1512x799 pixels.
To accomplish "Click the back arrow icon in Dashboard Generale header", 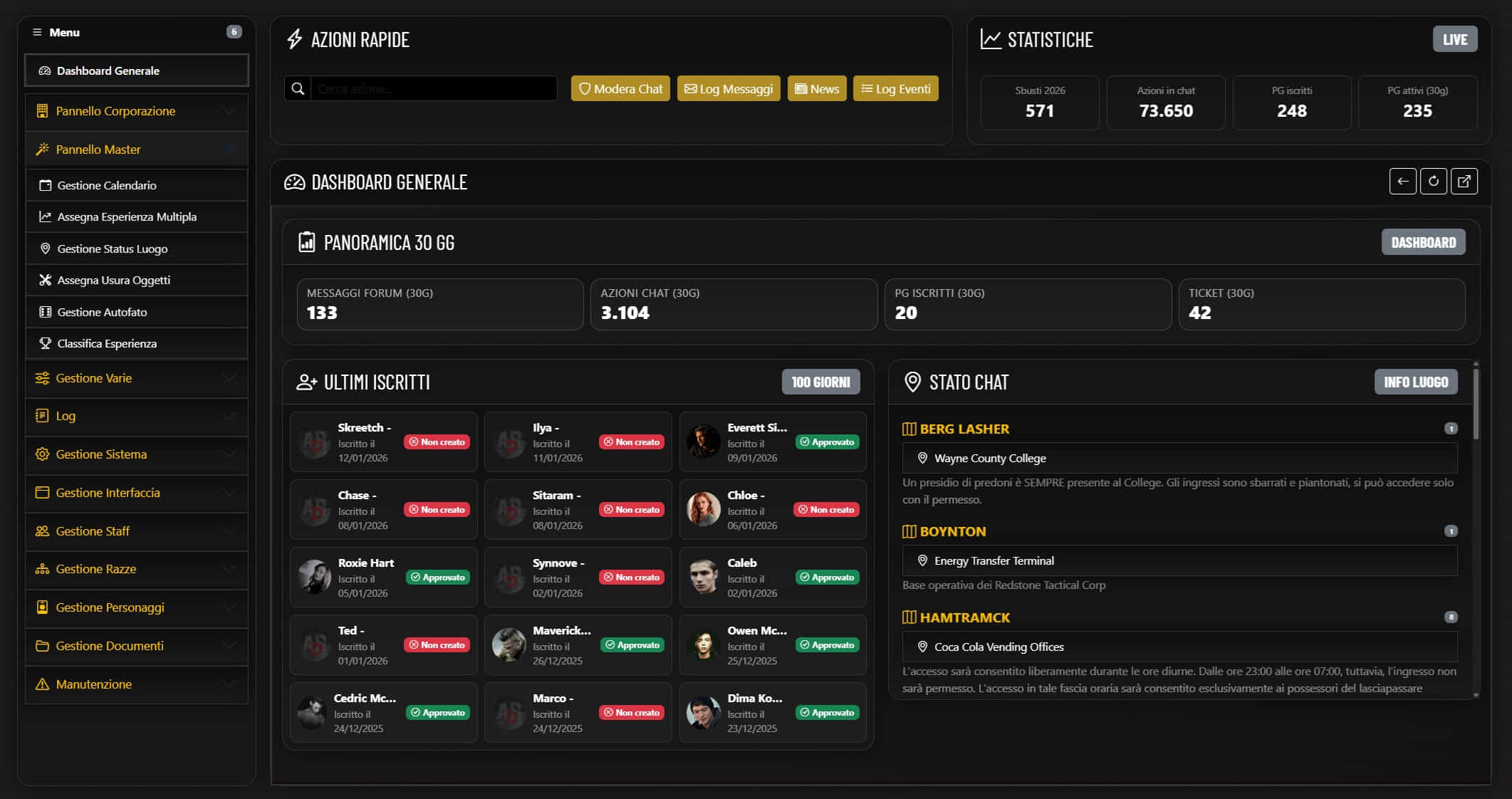I will [1402, 182].
